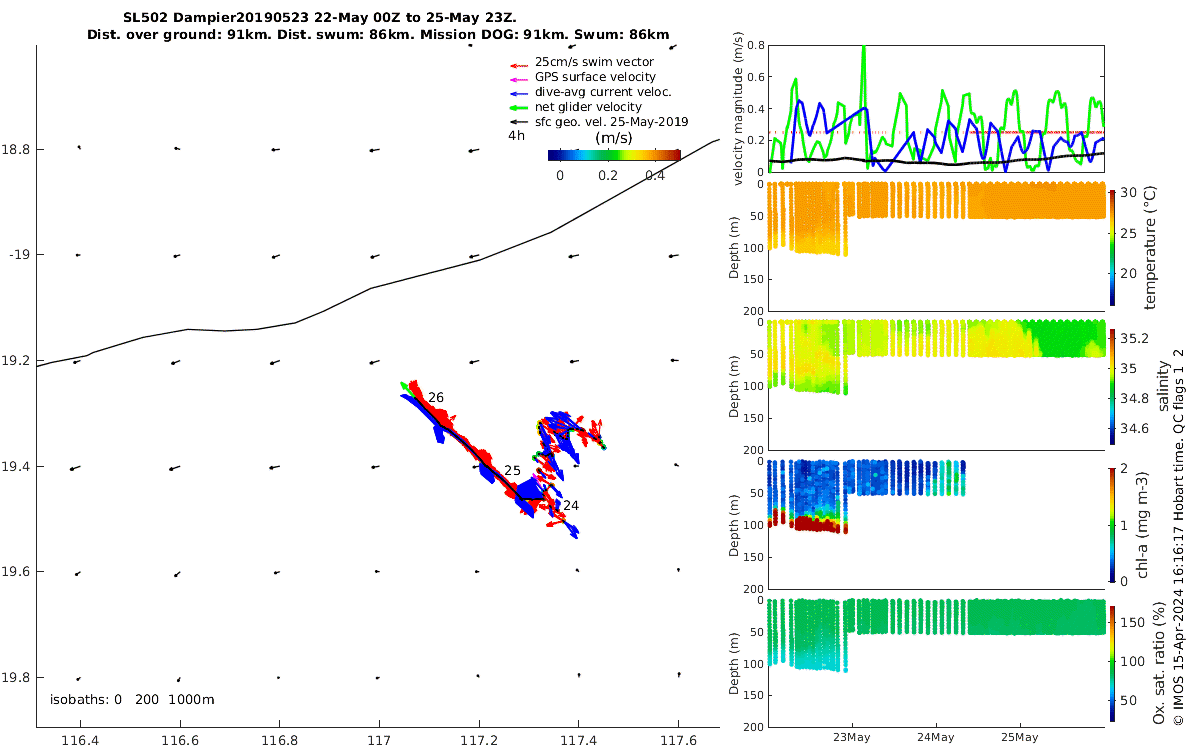Screen dimensions: 1200x750
Task: Click the '30' tick on the temperature colorbar
Action: point(1129,194)
